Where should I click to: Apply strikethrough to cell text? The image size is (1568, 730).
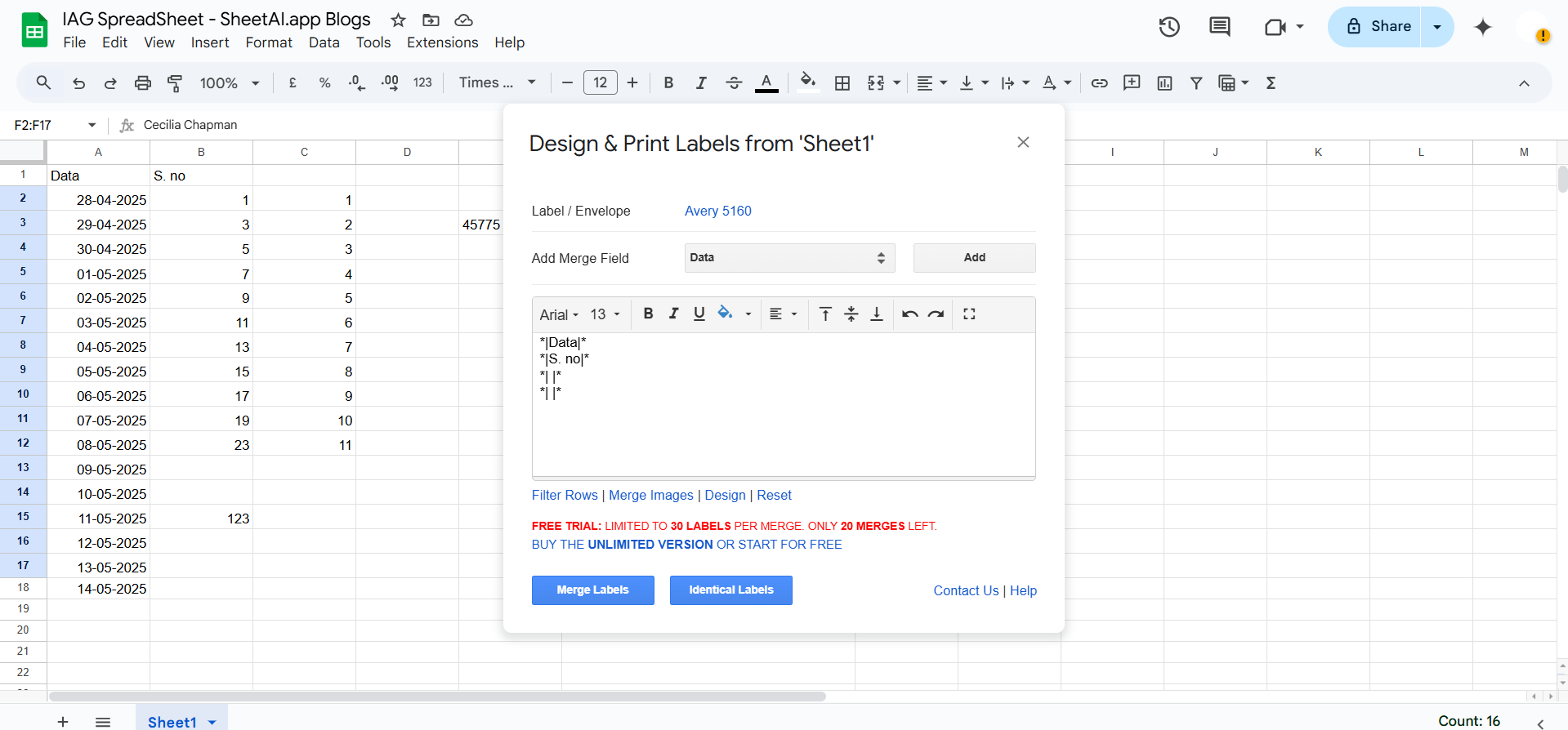[x=734, y=82]
